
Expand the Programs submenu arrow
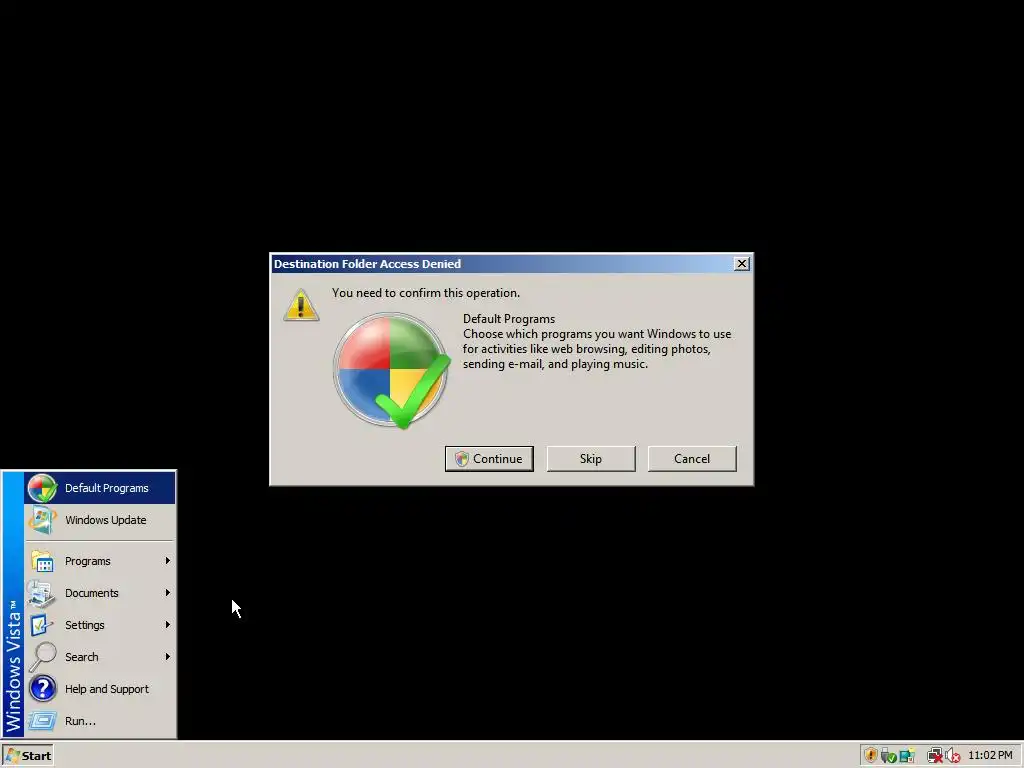168,561
